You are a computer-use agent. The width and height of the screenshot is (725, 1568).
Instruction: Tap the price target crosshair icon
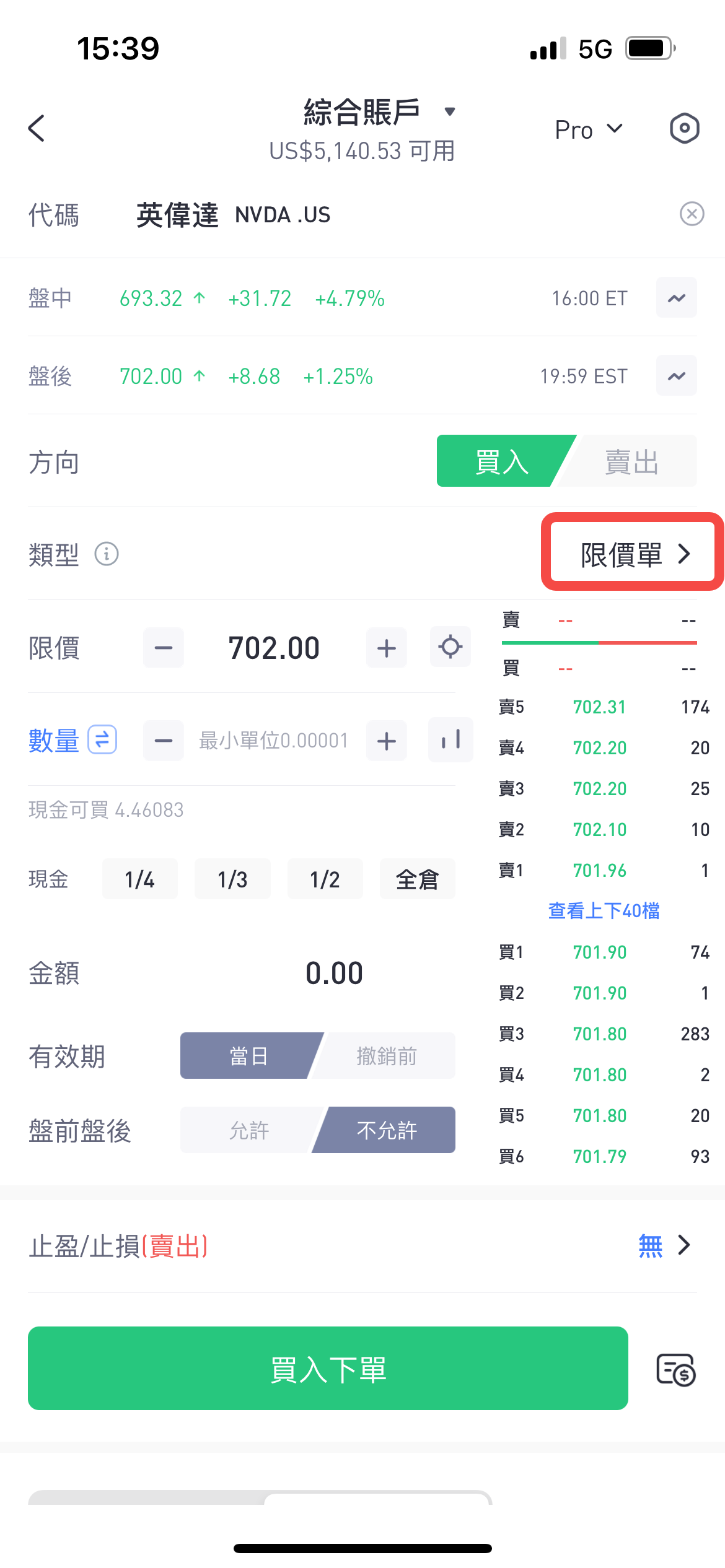click(x=450, y=647)
